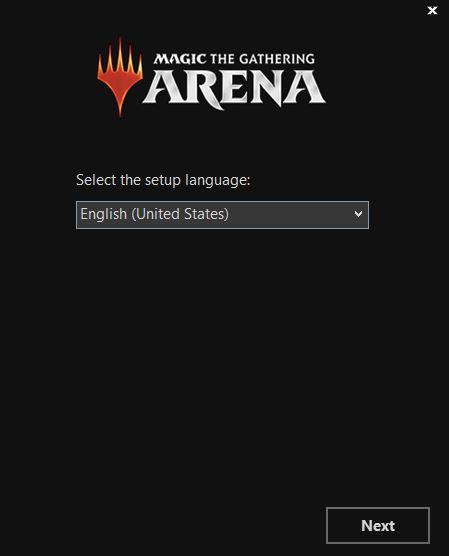The width and height of the screenshot is (449, 556).
Task: Dismiss the setup window via top-right X
Action: point(432,11)
